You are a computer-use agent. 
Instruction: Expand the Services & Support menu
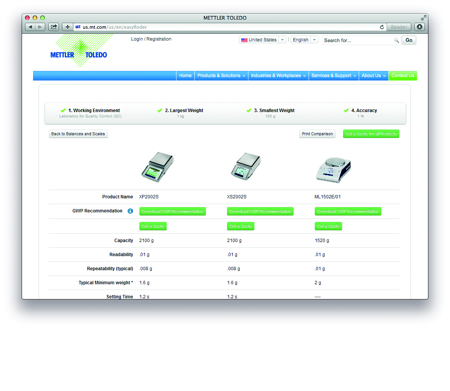coord(334,76)
